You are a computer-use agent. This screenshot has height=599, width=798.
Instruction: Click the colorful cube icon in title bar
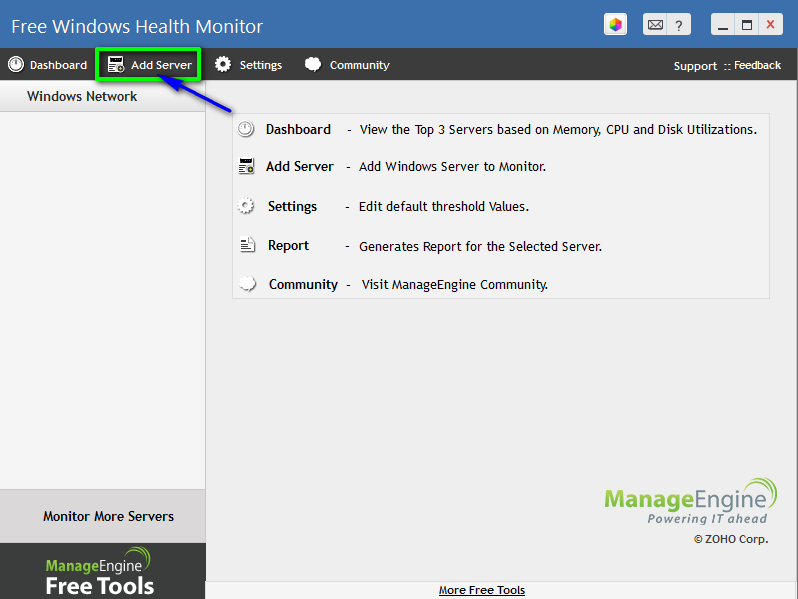(x=615, y=24)
